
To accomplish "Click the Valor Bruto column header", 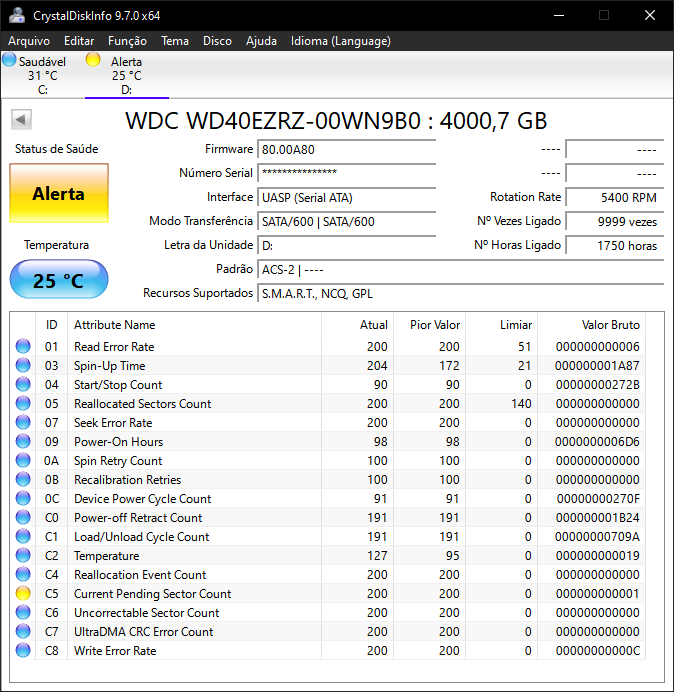I will click(591, 325).
